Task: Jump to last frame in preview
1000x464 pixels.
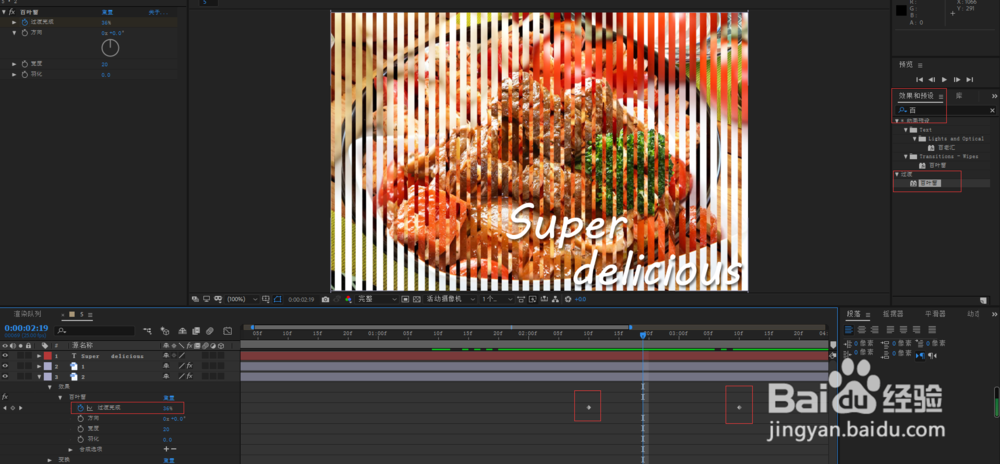Action: tap(970, 80)
